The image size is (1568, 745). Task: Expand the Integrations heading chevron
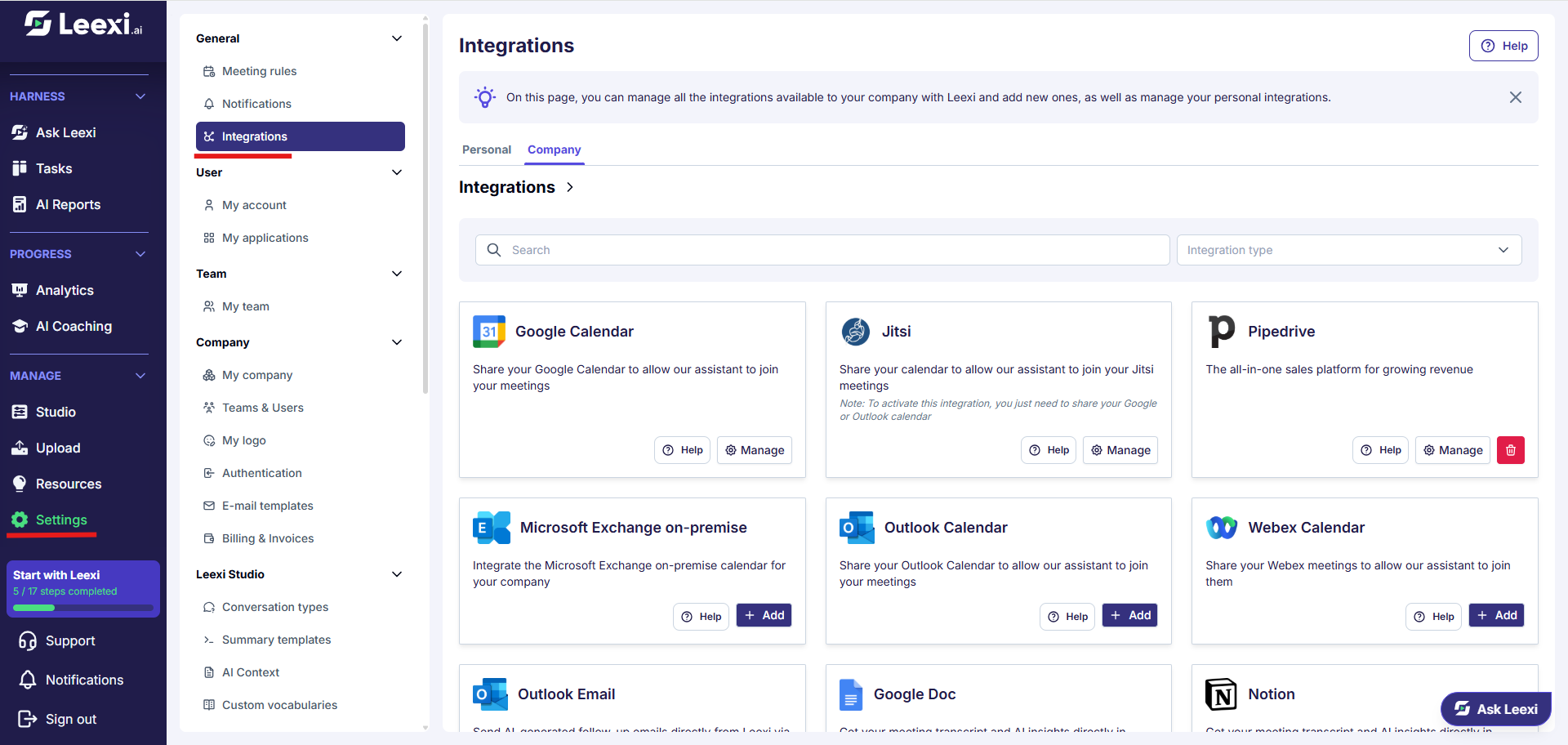pyautogui.click(x=570, y=187)
